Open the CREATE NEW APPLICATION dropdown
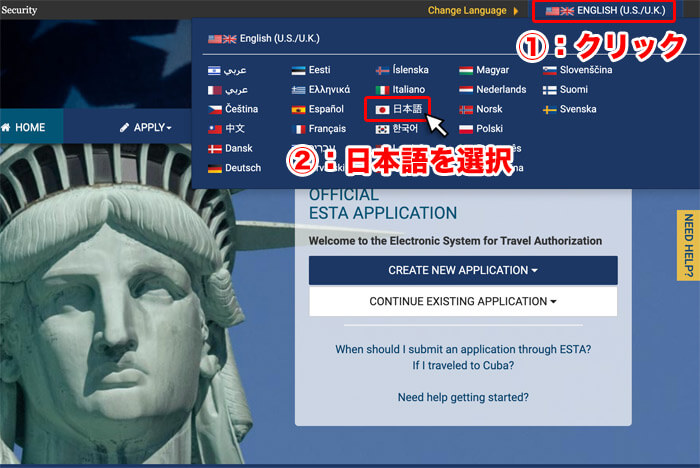This screenshot has height=468, width=700. pos(463,270)
